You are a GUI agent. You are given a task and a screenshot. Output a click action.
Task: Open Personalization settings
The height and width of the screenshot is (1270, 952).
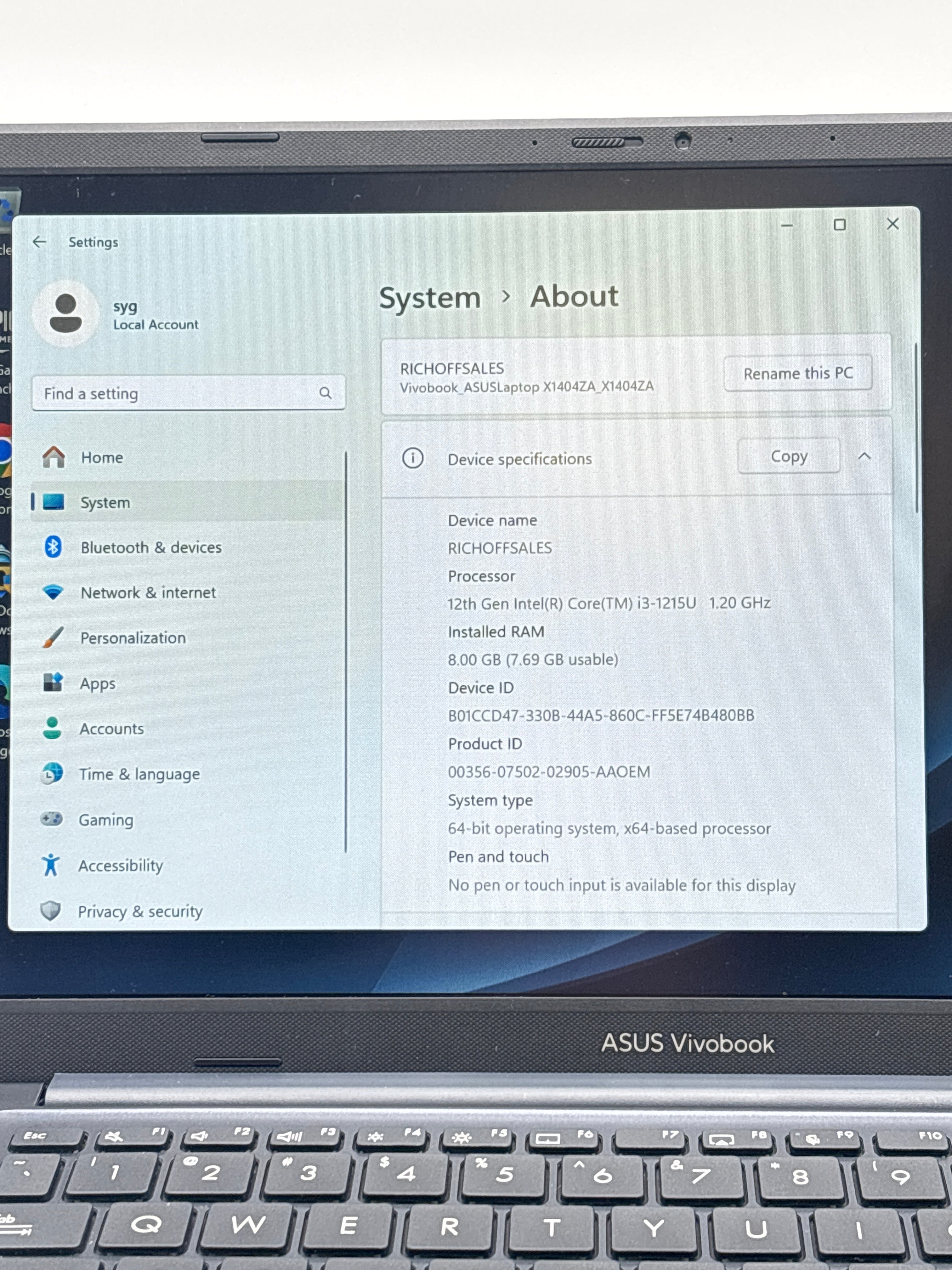coord(188,638)
